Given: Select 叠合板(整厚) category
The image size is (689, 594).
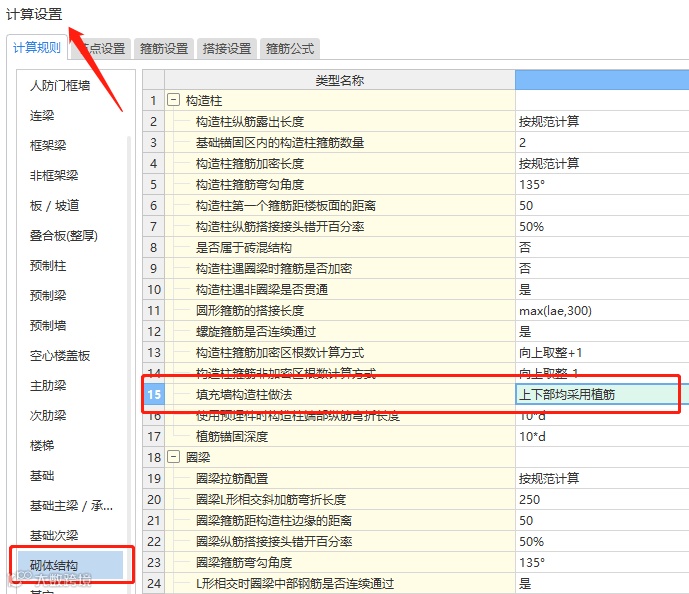Looking at the screenshot, I should pos(64,235).
